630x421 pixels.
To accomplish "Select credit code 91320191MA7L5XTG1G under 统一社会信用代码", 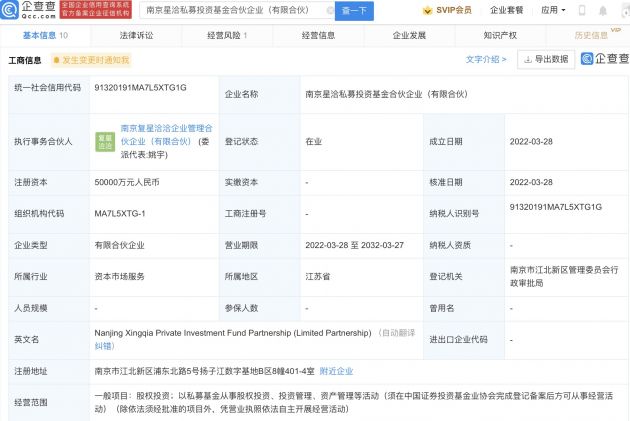I will [140, 88].
